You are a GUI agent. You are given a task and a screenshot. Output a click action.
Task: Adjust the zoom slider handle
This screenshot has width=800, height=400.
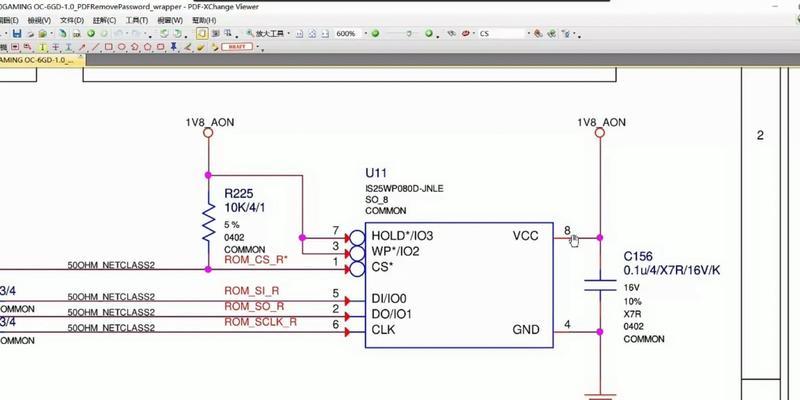point(409,34)
